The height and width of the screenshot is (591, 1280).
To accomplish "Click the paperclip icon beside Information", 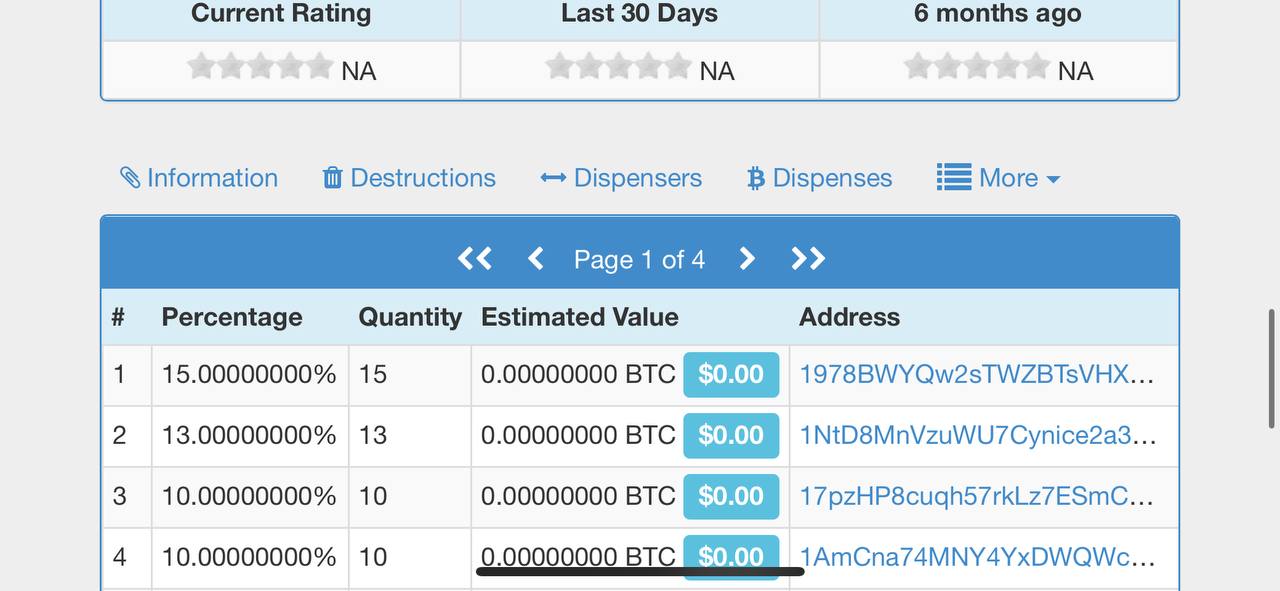I will 130,178.
